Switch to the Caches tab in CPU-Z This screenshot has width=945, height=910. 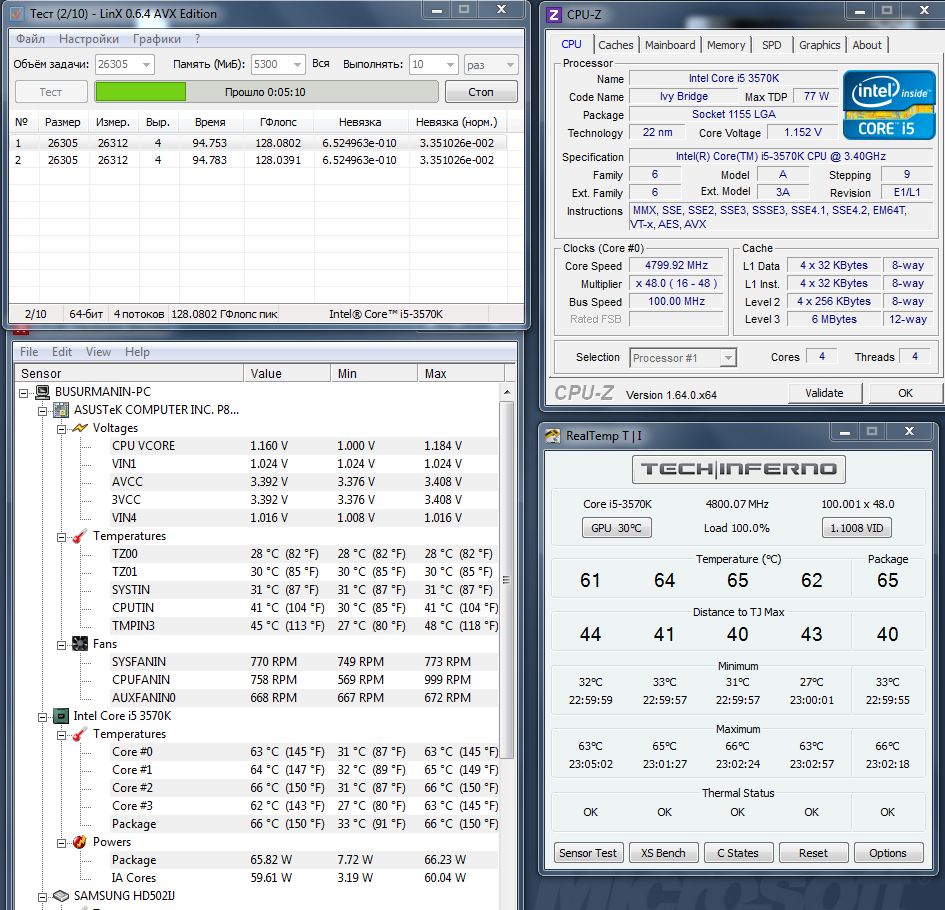(615, 45)
